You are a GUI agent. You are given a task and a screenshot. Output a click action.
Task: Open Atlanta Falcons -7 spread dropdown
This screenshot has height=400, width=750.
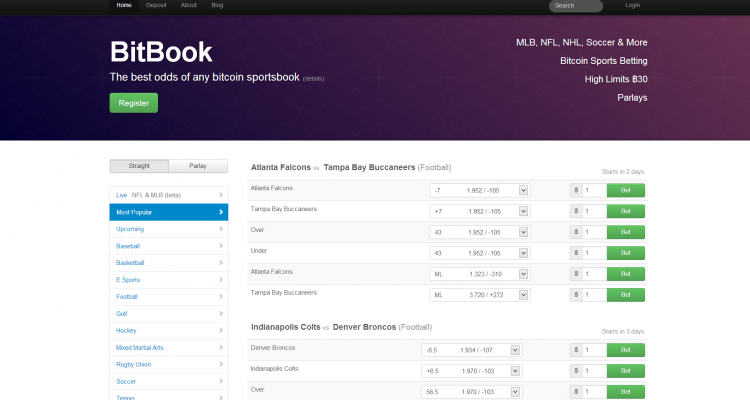480,190
